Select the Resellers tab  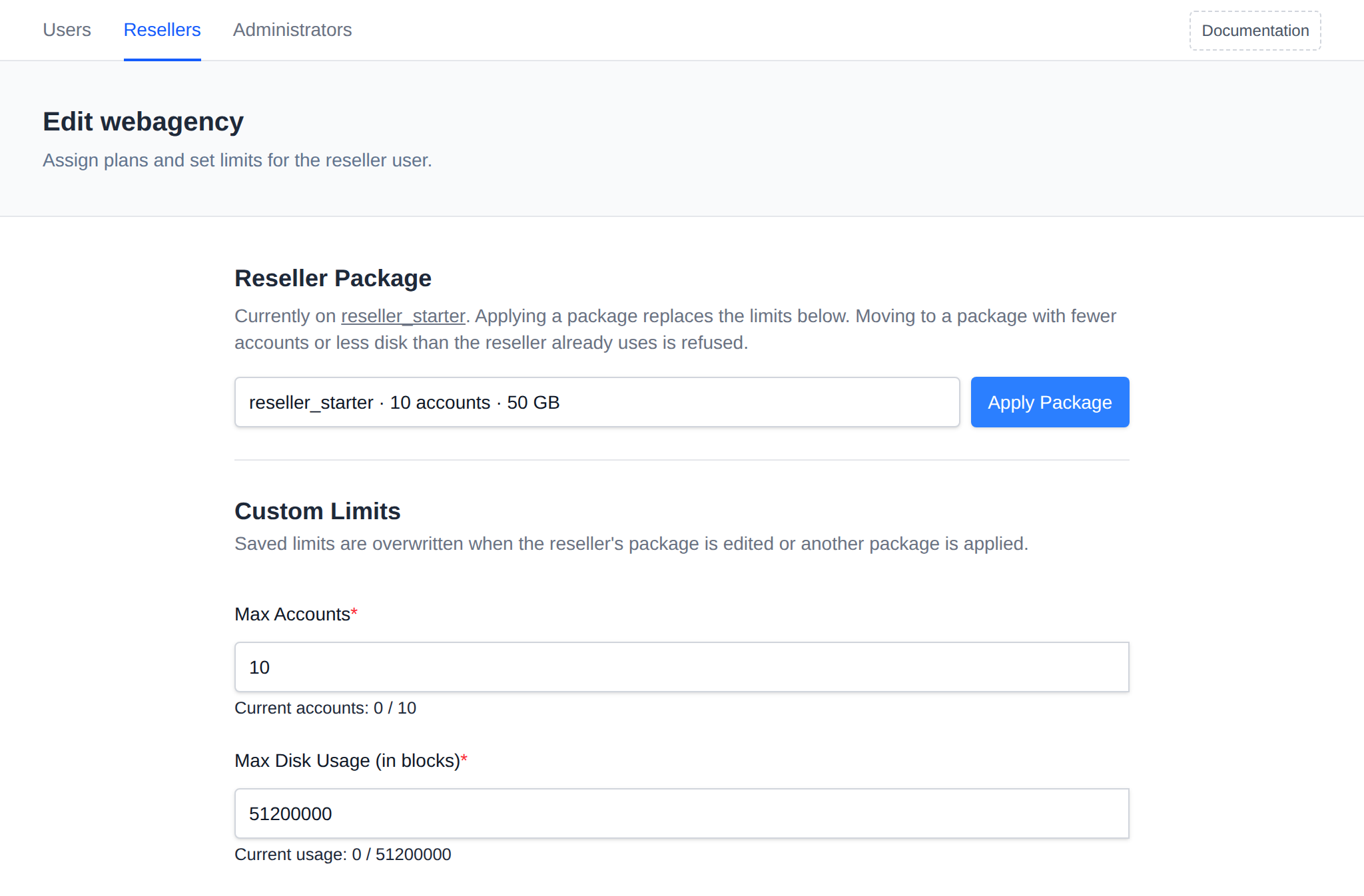(x=162, y=30)
